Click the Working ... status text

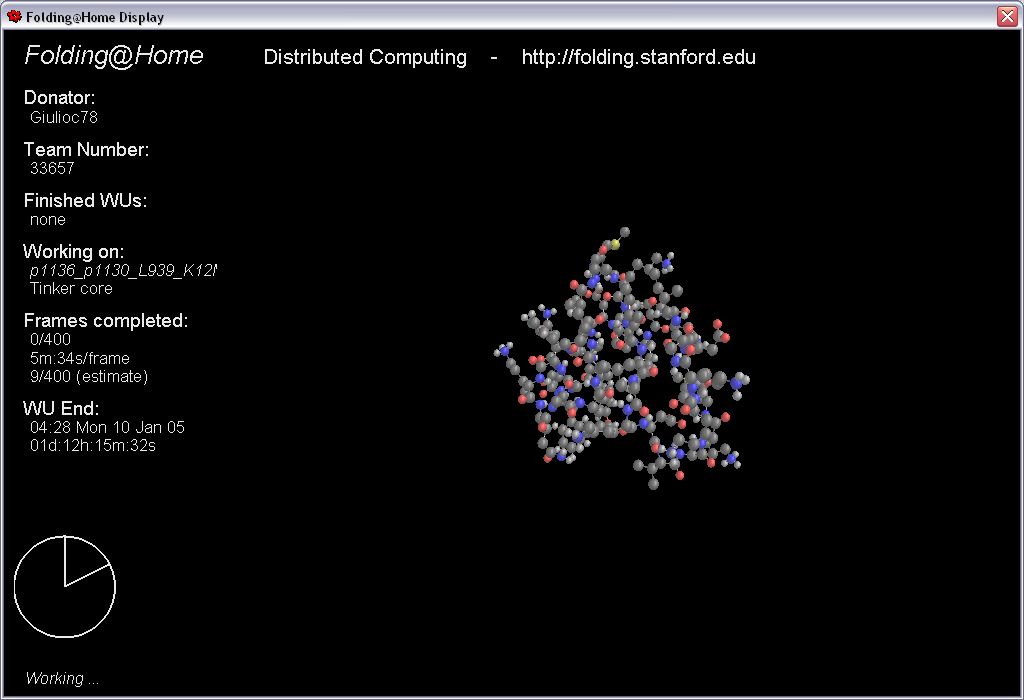63,678
